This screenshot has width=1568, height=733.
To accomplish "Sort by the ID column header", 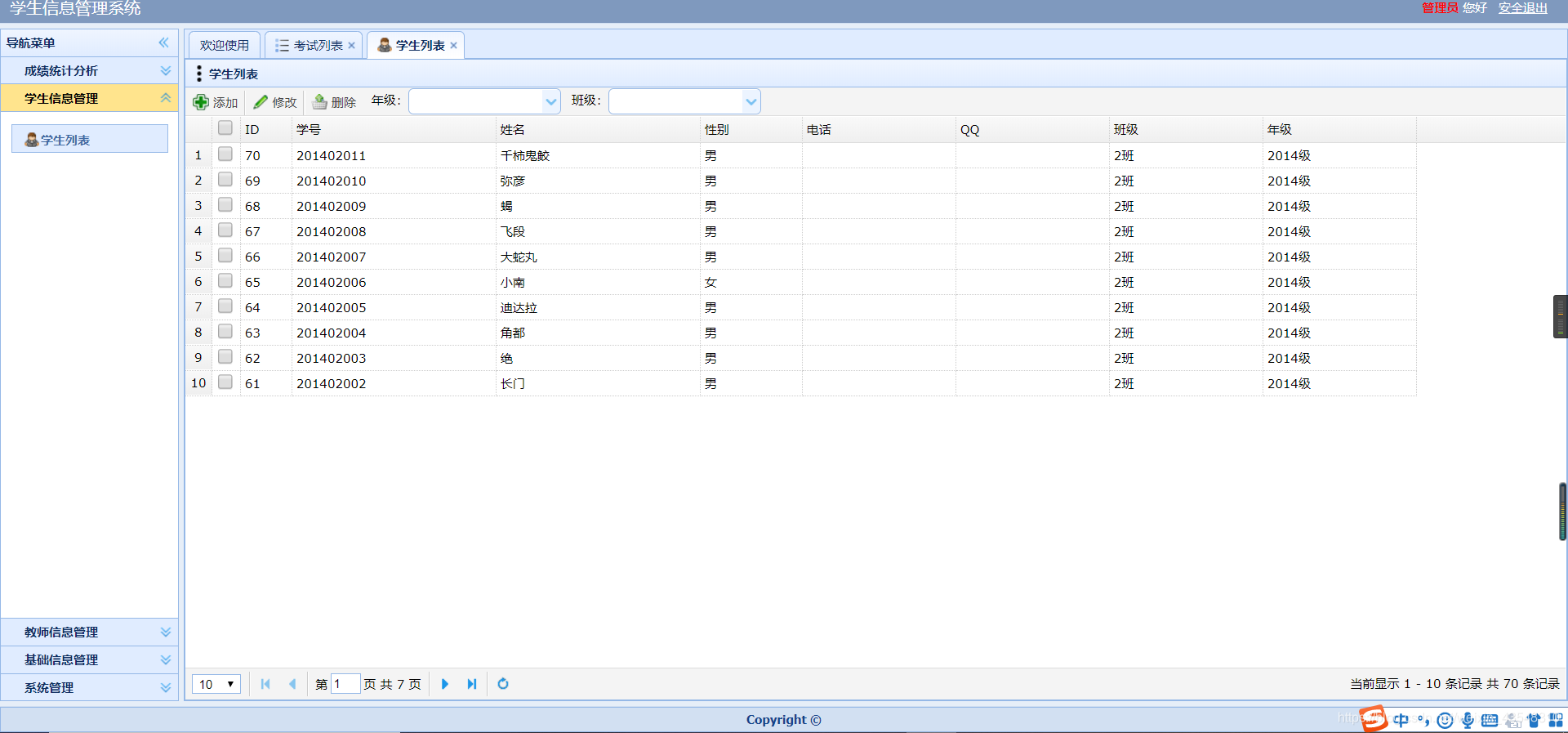I will click(266, 129).
